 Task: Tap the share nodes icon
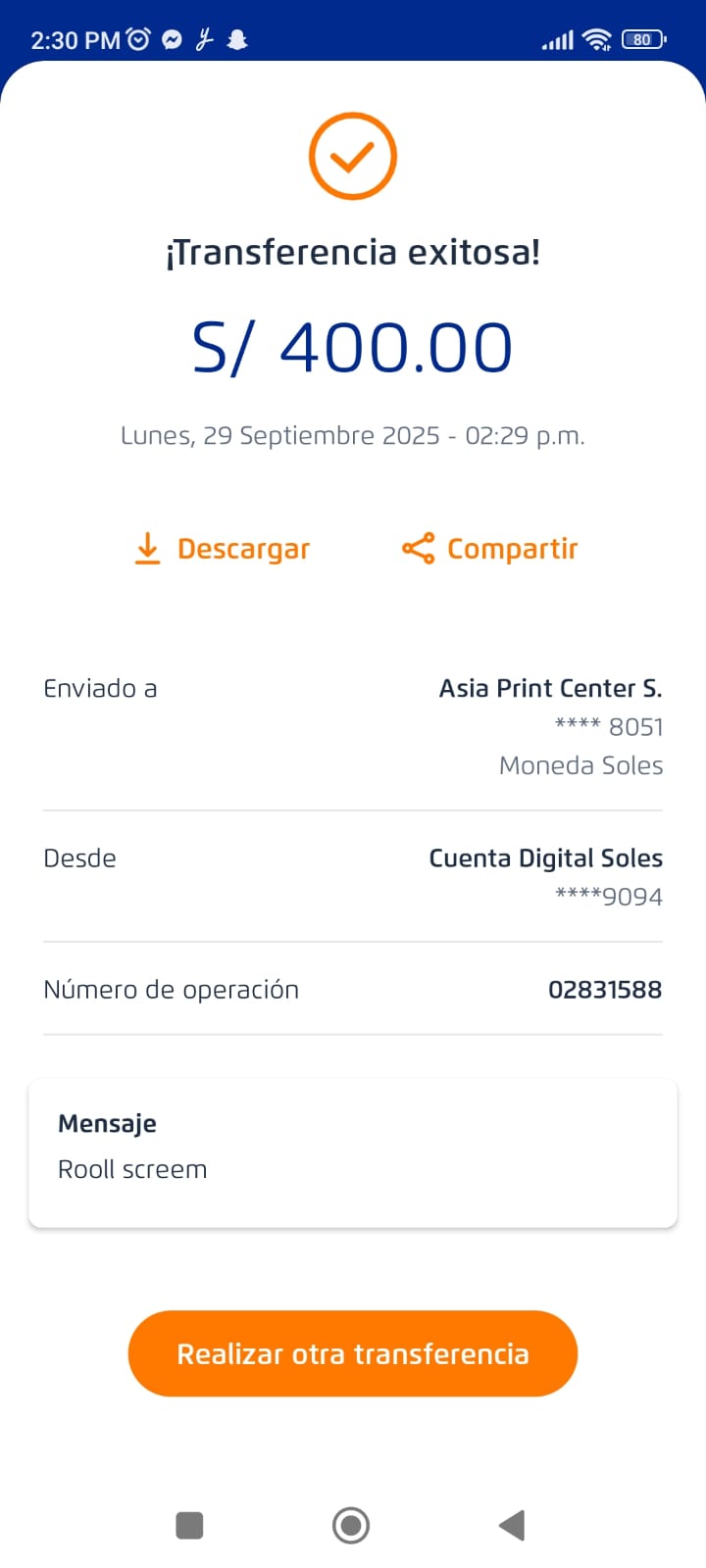pos(418,549)
